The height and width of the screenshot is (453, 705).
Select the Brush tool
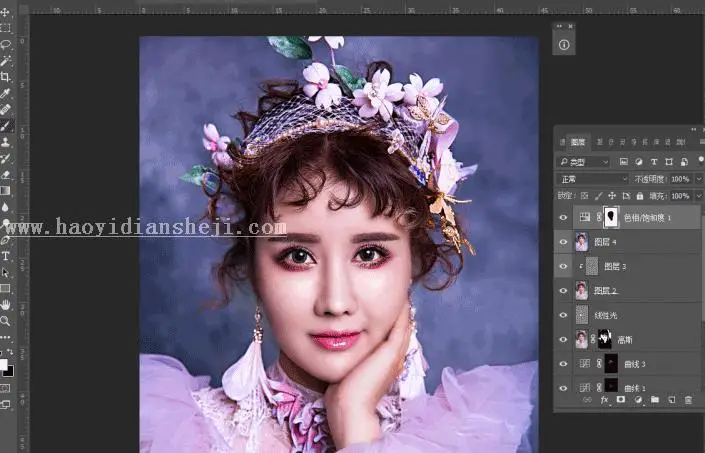point(5,126)
